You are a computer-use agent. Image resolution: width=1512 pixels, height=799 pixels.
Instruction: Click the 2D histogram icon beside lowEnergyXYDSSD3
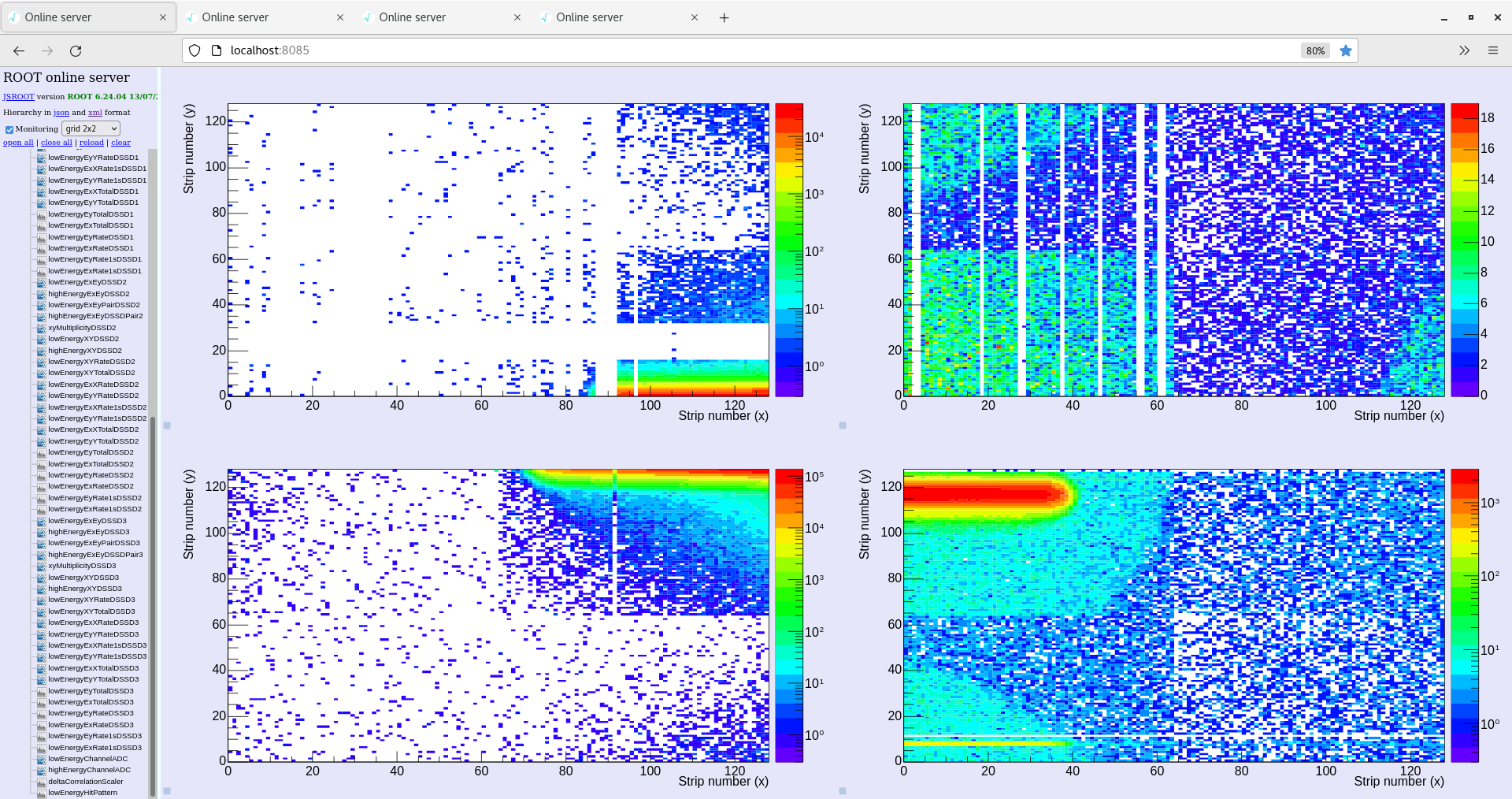(x=41, y=577)
